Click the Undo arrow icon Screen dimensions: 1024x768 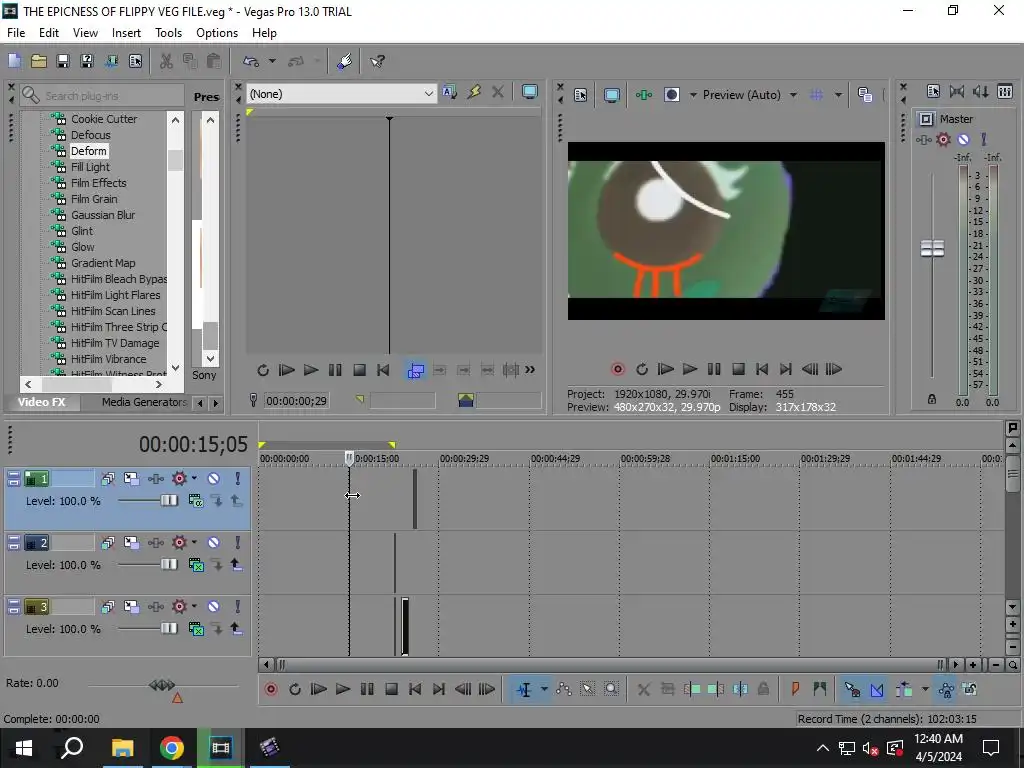[x=251, y=61]
